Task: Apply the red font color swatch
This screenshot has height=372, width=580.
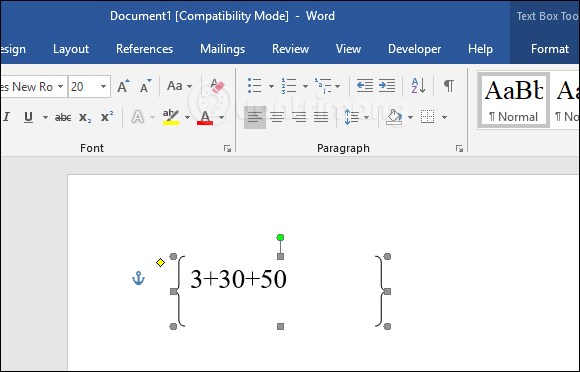Action: pos(205,118)
